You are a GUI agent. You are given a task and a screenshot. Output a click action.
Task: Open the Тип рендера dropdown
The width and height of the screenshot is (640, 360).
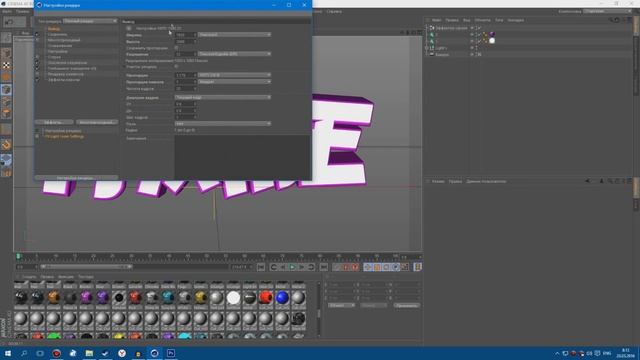(90, 21)
